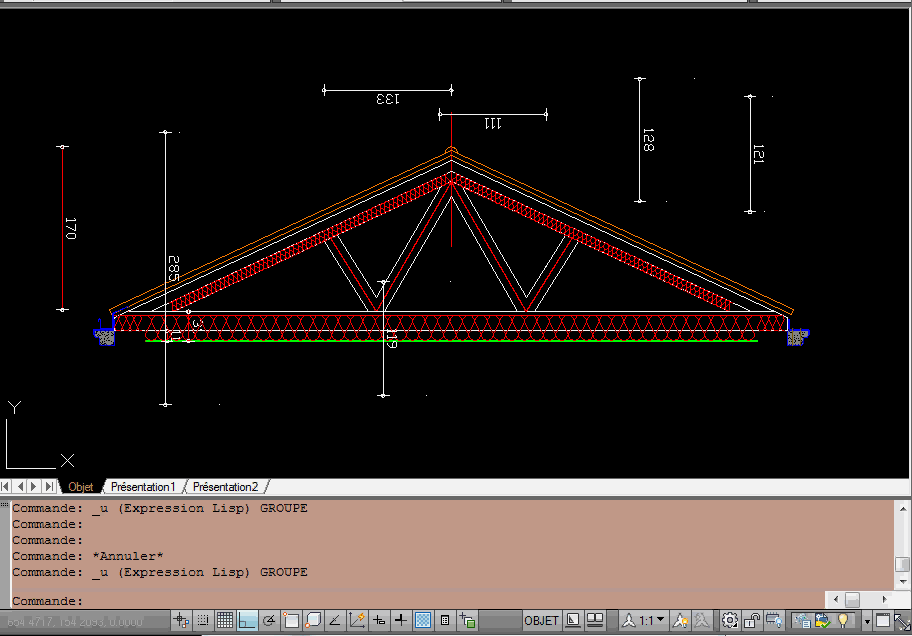912x636 pixels.
Task: Toggle Dynamic UCS status button
Action: pyautogui.click(x=357, y=621)
